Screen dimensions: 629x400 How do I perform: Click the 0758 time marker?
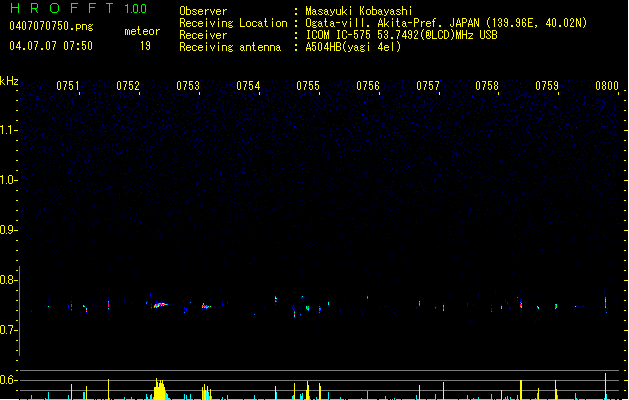coord(487,86)
